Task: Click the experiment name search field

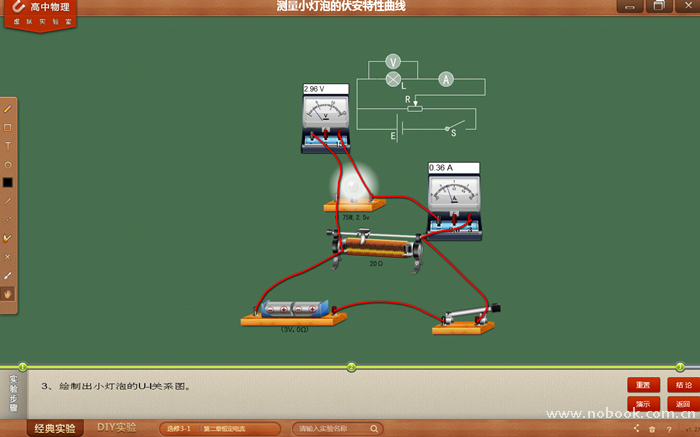Action: (337, 428)
